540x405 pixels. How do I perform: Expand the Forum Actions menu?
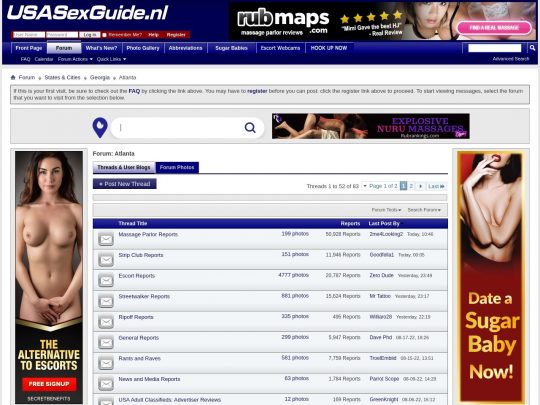[x=75, y=59]
